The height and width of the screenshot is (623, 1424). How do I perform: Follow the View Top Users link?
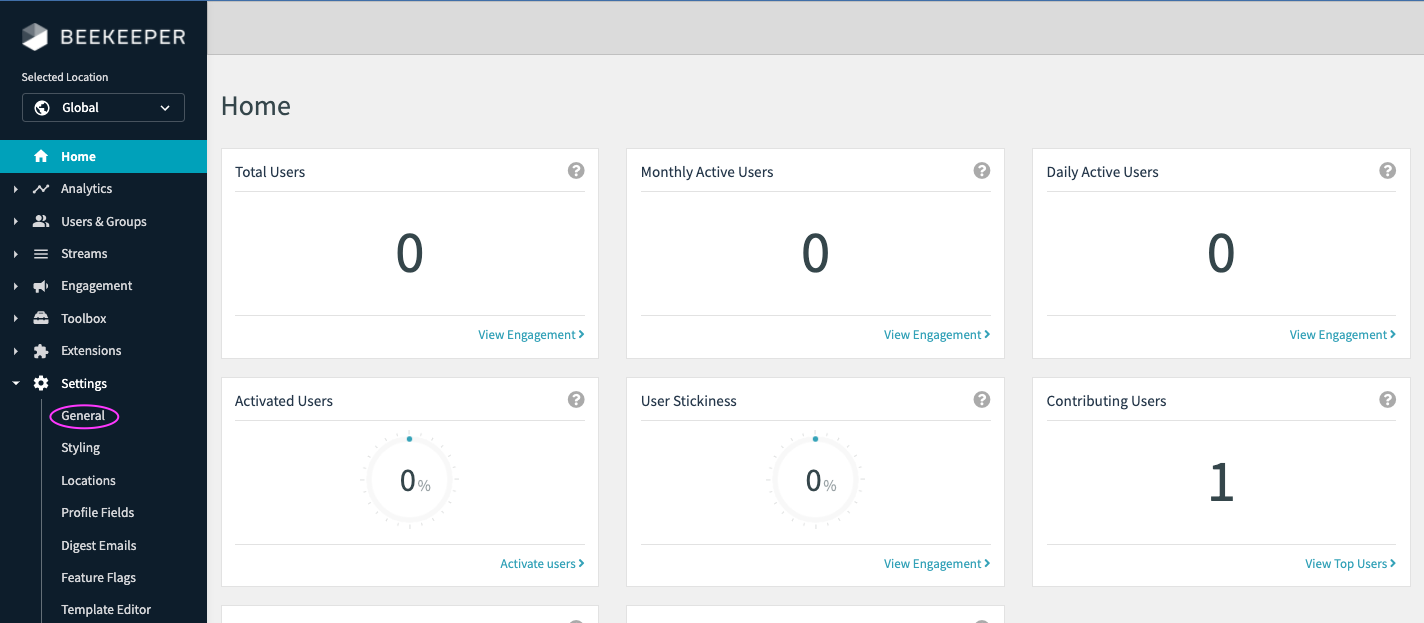(x=1351, y=564)
